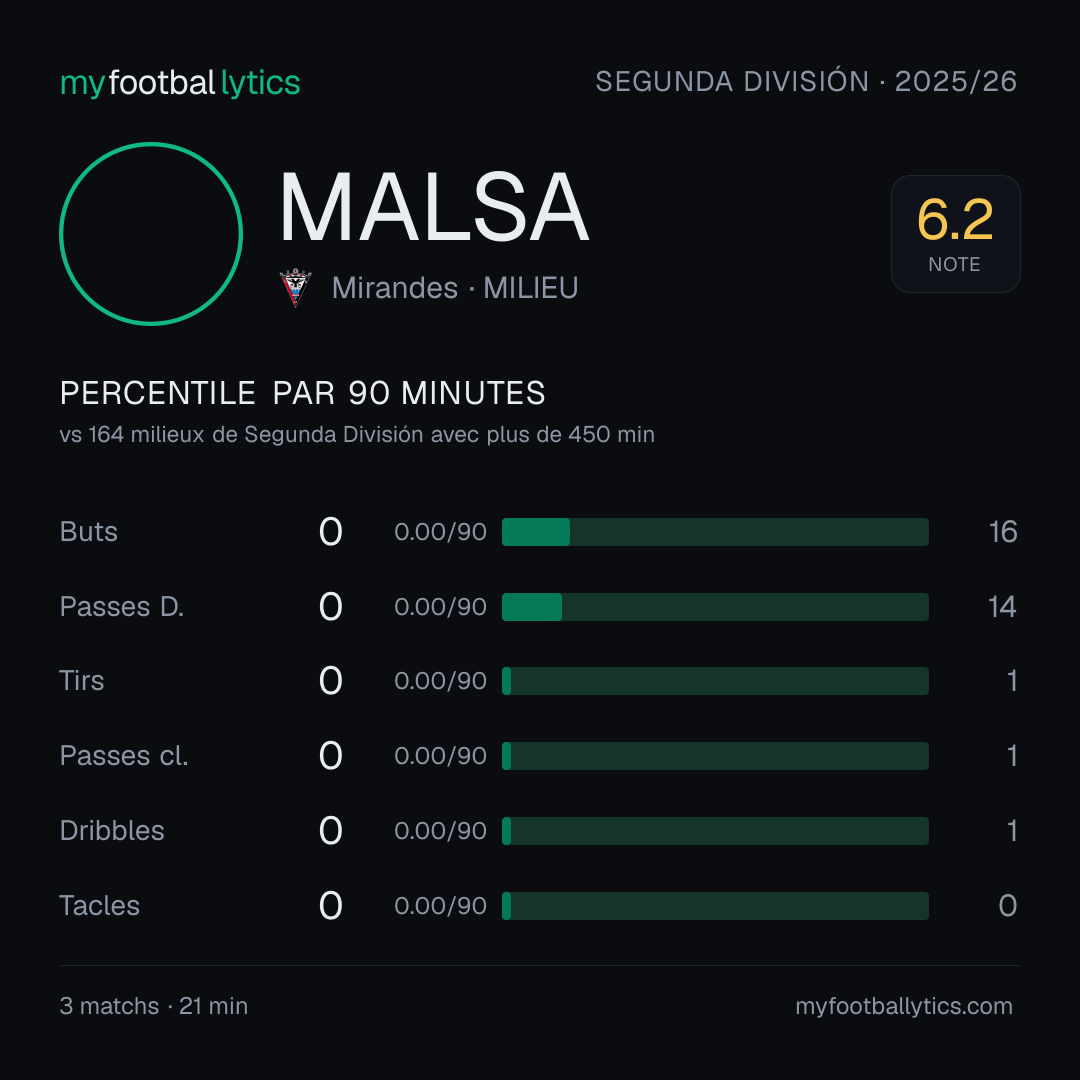Click the MALSA player name heading
The image size is (1080, 1080).
pyautogui.click(x=434, y=207)
